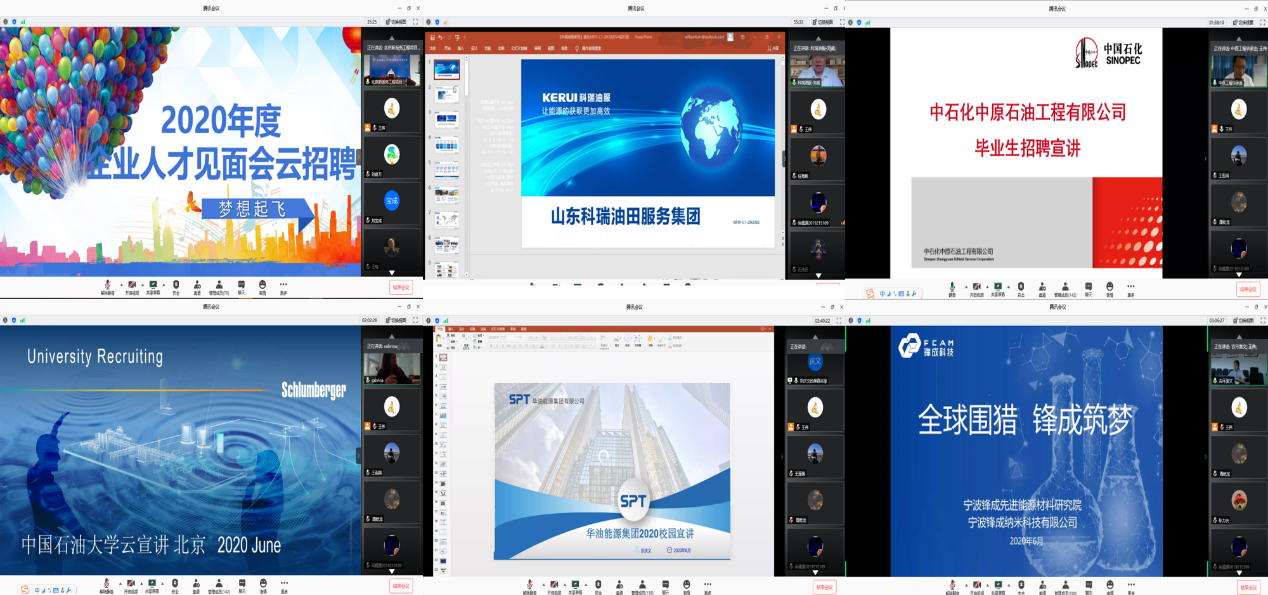The image size is (1268, 595).
Task: Enter fullscreen in the balloon-slide meeting window
Action: point(415,21)
